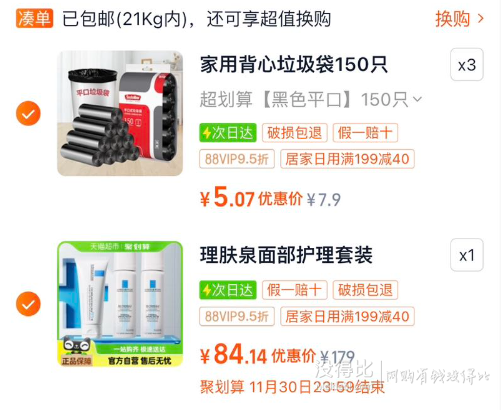501x410 pixels.
Task: Open 居家日用满199减40 promotion for garbage bags
Action: coord(347,159)
